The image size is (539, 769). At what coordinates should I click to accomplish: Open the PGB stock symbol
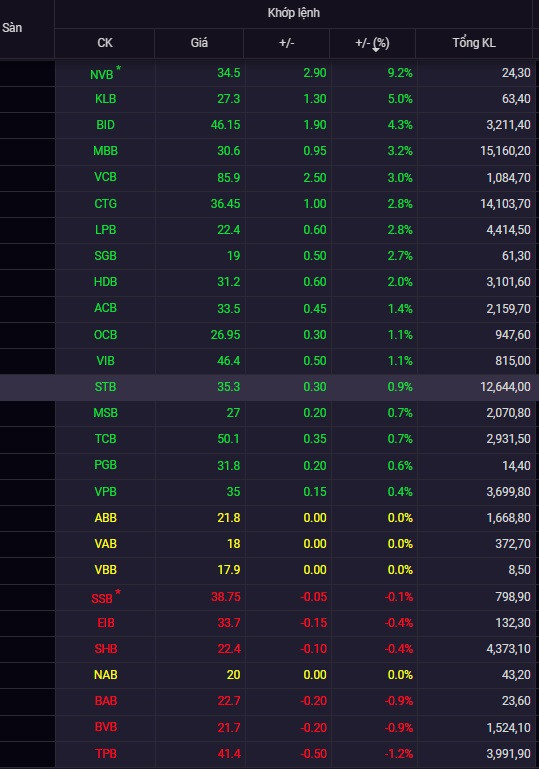[x=105, y=465]
